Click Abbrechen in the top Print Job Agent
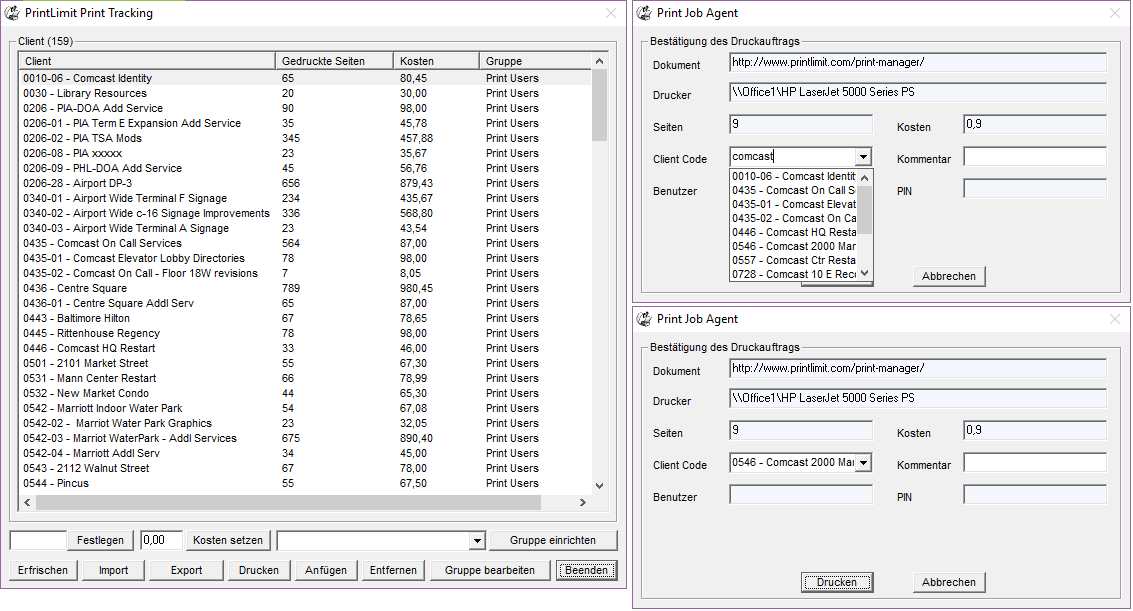The height and width of the screenshot is (611, 1133). click(x=949, y=277)
